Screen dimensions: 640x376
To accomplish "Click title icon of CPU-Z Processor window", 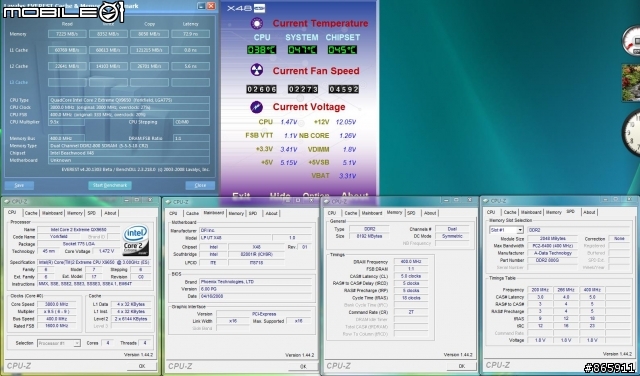I will (x=7, y=201).
